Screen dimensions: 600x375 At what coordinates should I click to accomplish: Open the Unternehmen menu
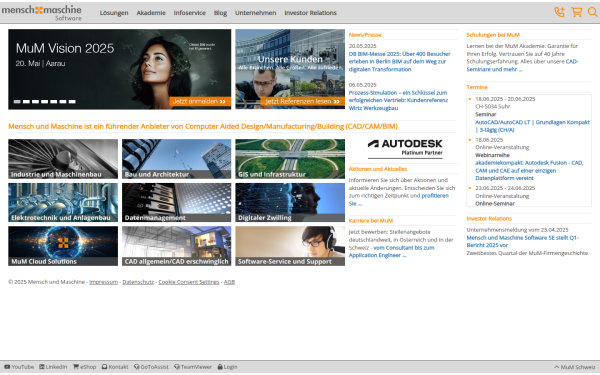(256, 13)
